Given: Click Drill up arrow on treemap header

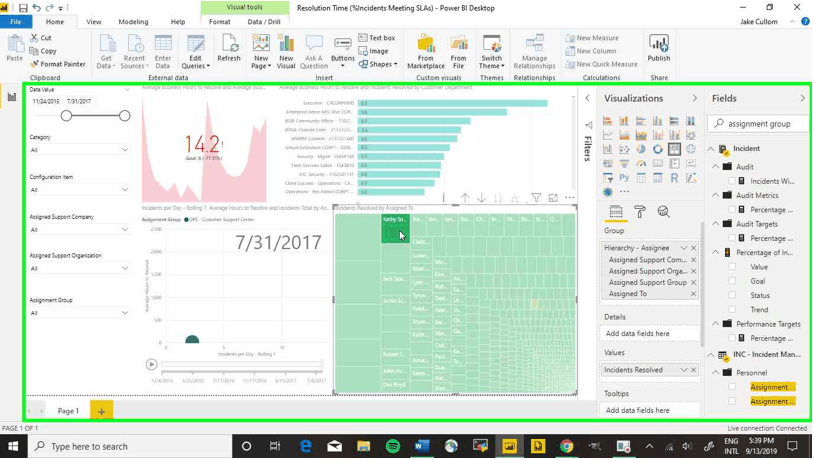Looking at the screenshot, I should coord(465,197).
